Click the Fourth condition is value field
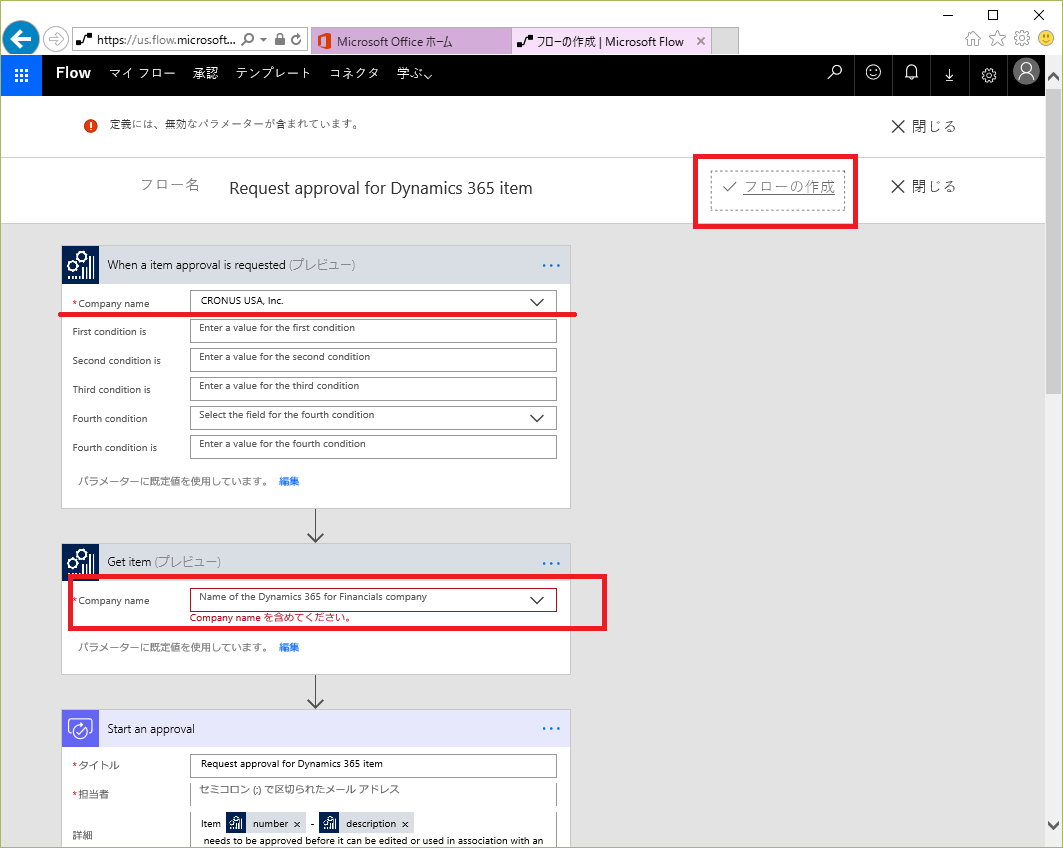The height and width of the screenshot is (848, 1063). pyautogui.click(x=374, y=447)
